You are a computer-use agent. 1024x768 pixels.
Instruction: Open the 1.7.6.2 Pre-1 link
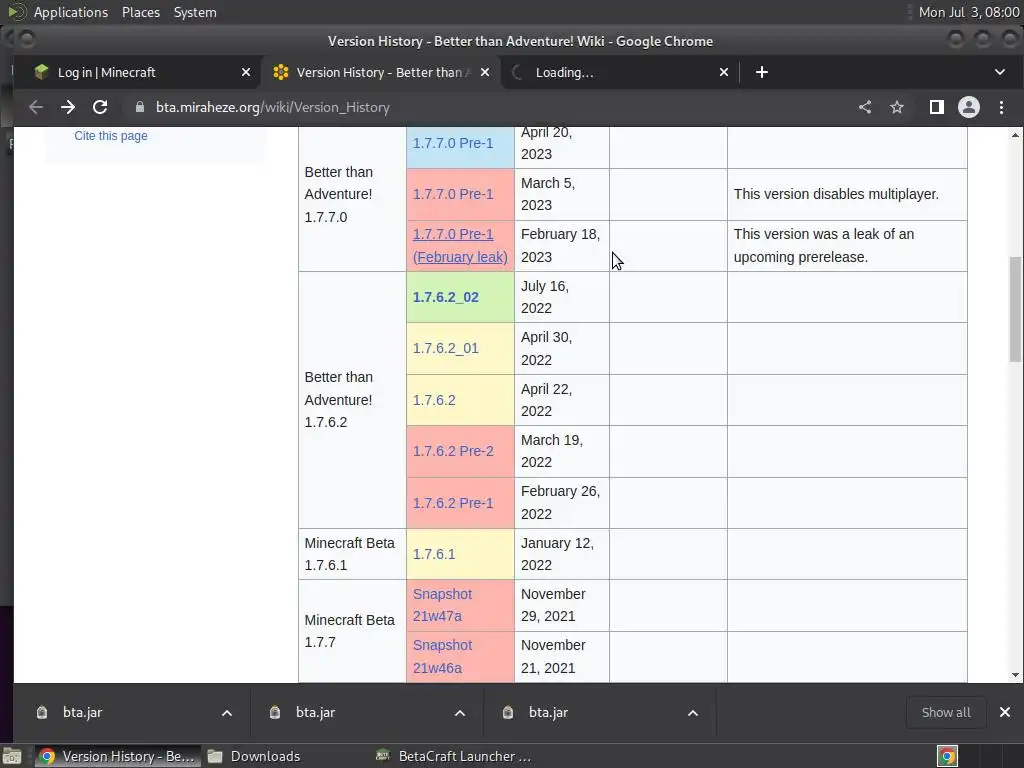453,503
